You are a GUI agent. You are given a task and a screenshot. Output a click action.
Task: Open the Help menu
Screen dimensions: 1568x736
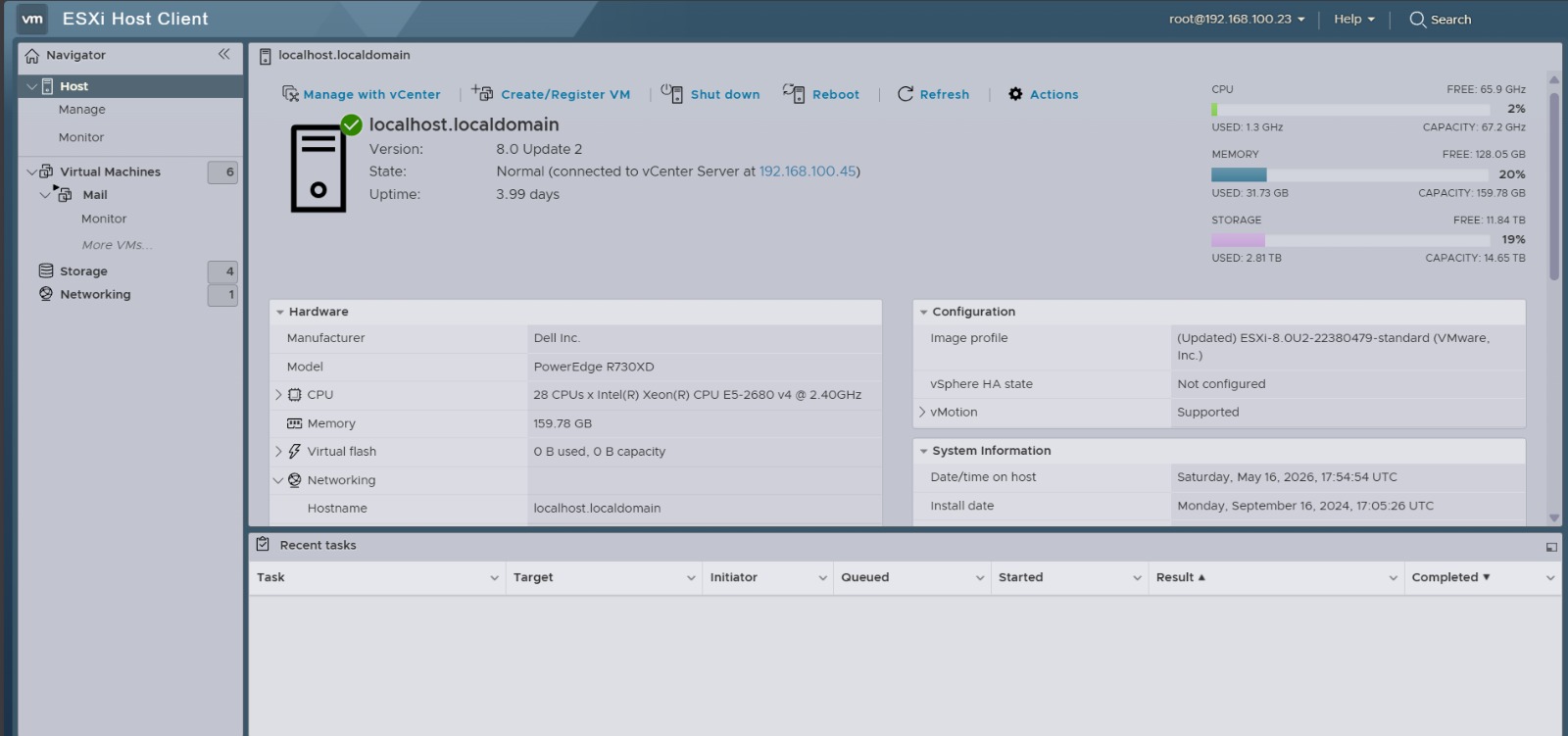[x=1354, y=19]
